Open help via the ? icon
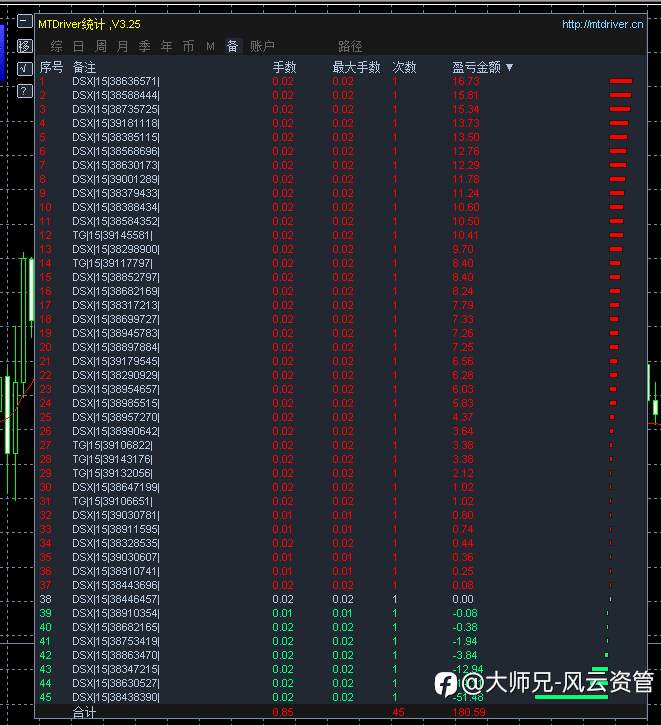661x725 pixels. [24, 91]
